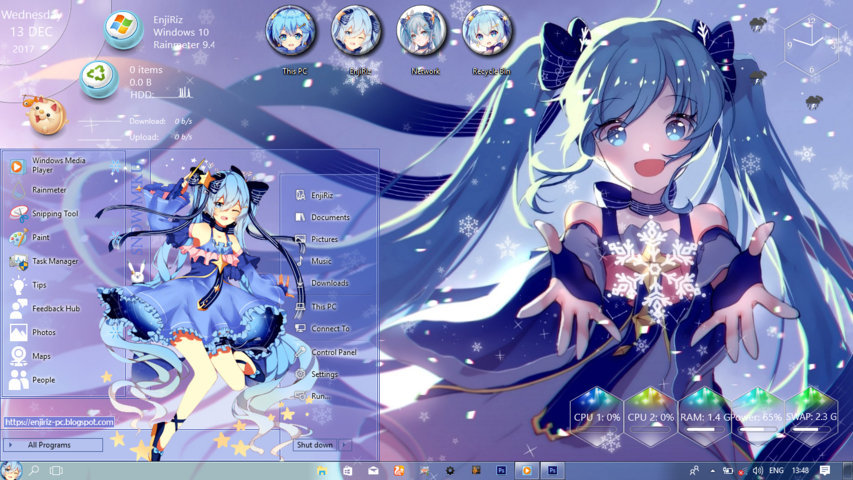Open taskbar search magnifier

pyautogui.click(x=34, y=470)
